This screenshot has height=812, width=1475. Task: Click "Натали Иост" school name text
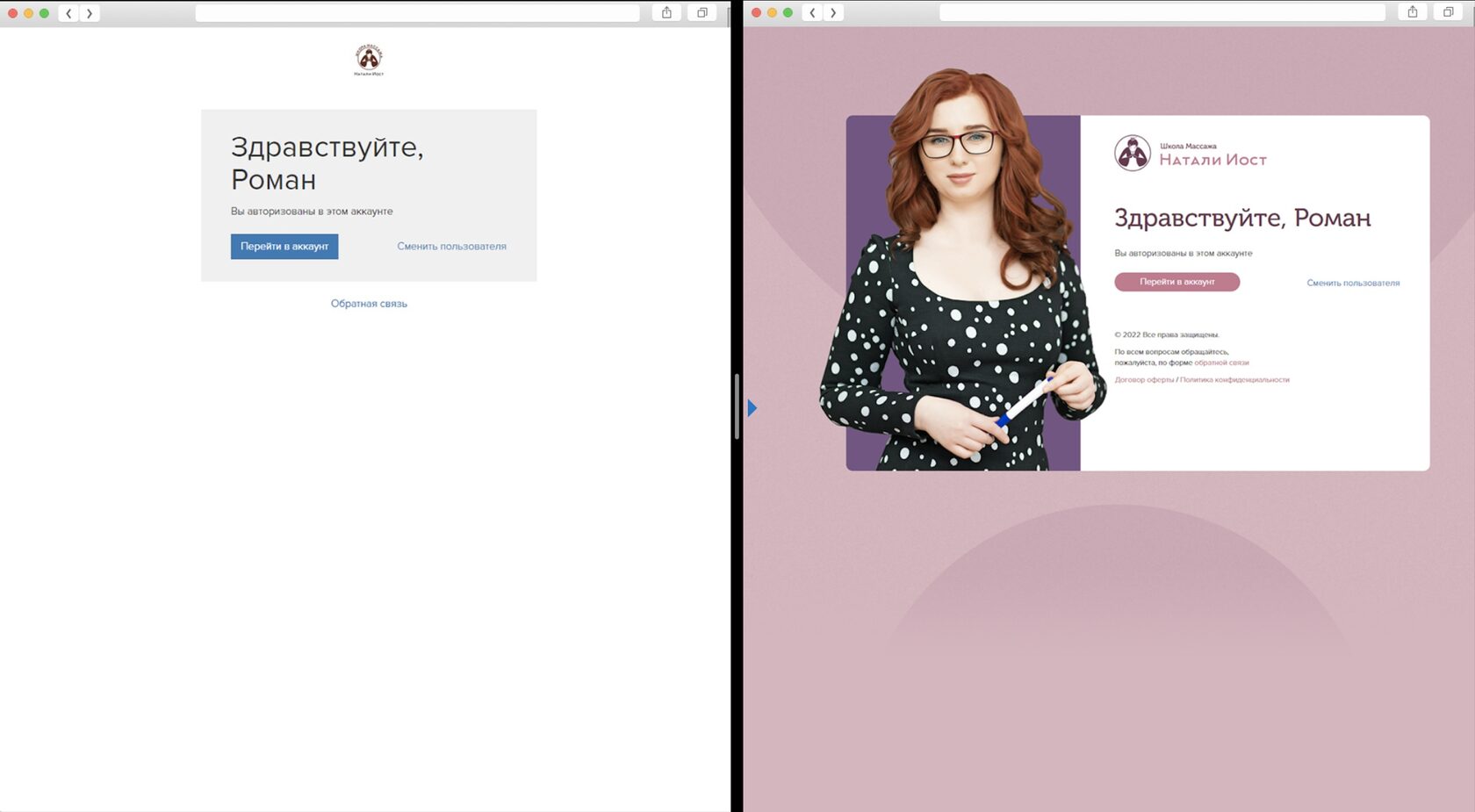click(1212, 160)
